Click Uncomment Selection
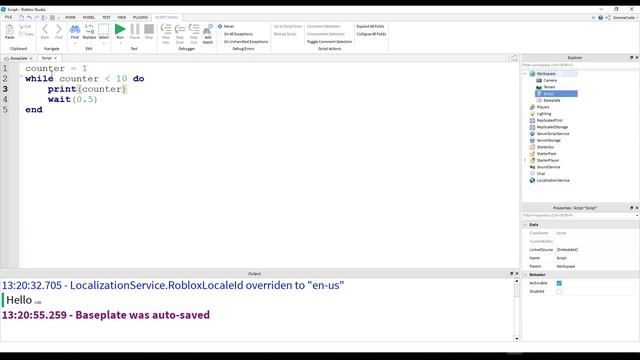 pyautogui.click(x=326, y=34)
